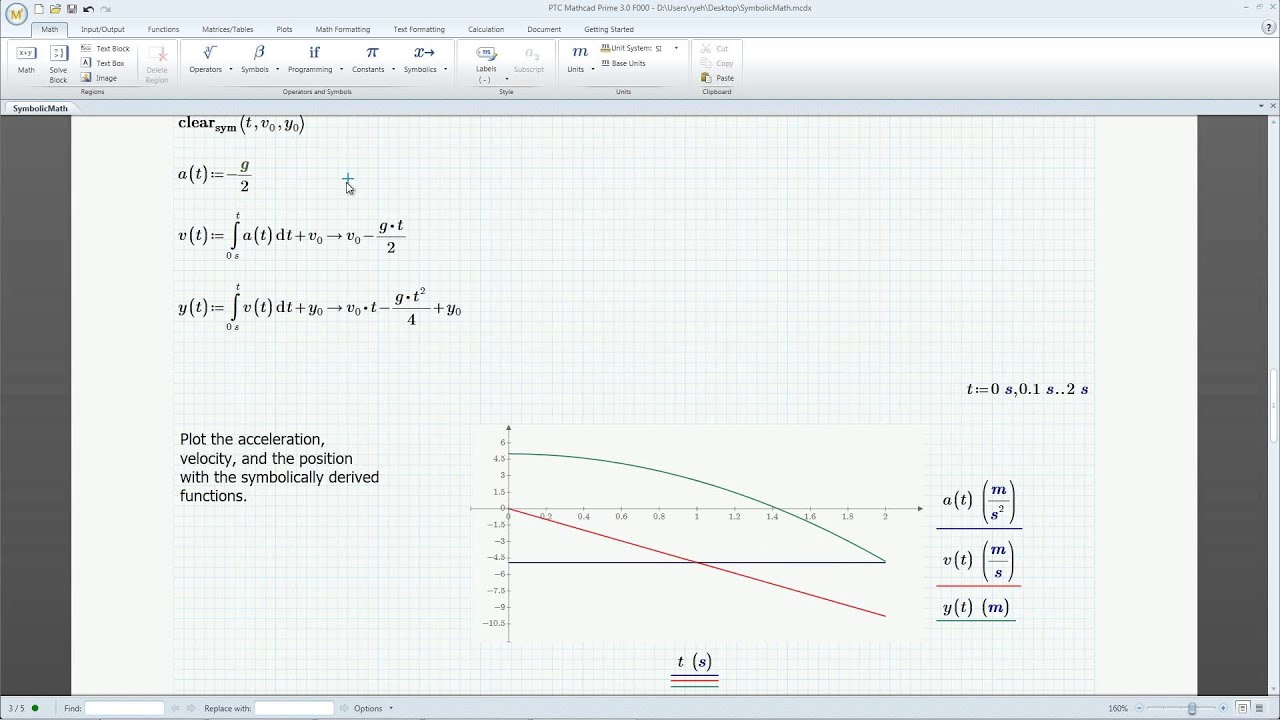
Task: Switch to Page view layout
Action: coord(1243,708)
